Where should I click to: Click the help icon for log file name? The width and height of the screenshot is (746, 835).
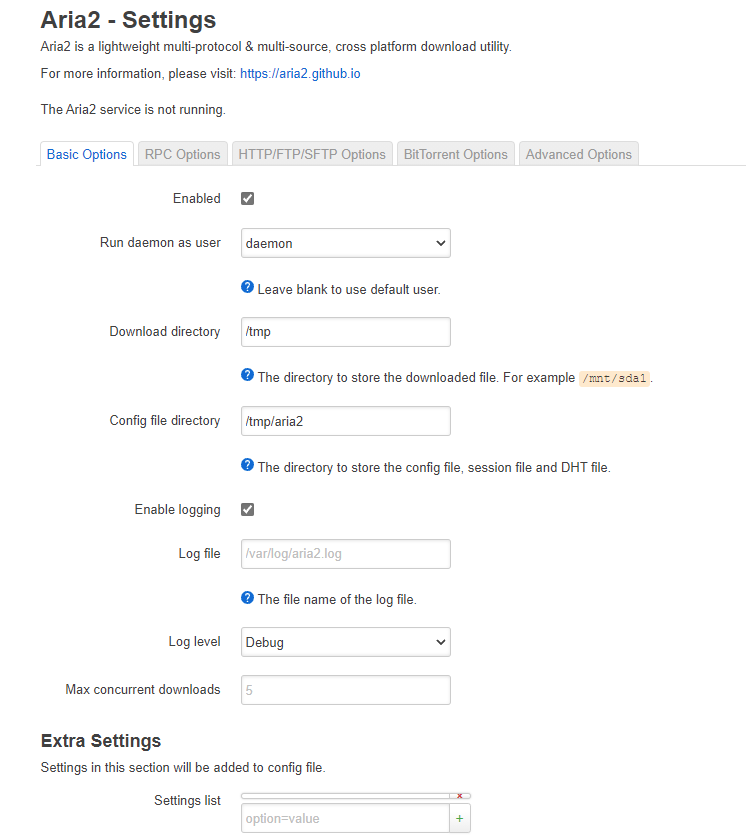pos(247,597)
